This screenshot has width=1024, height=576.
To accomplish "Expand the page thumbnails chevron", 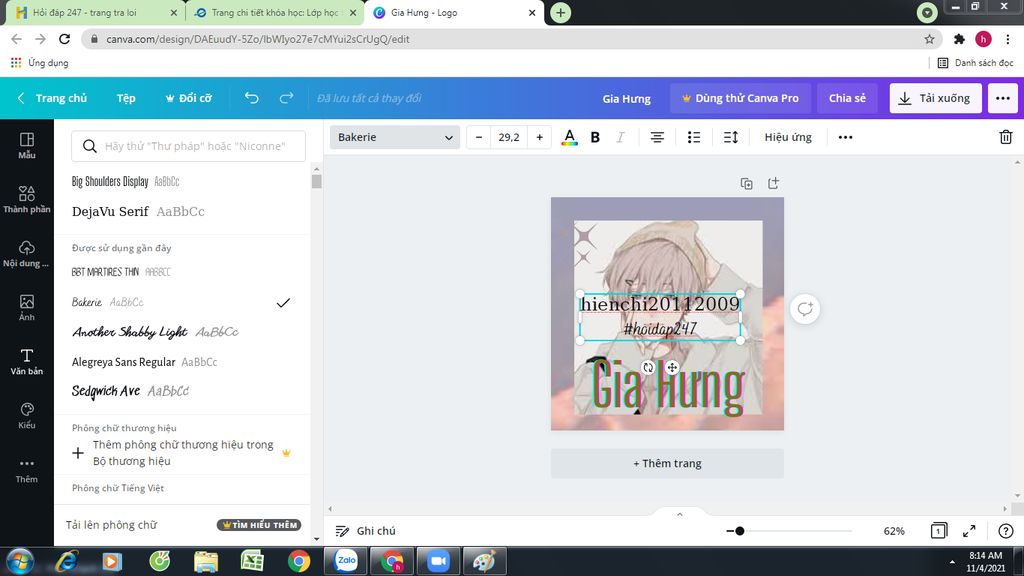I will (x=679, y=515).
